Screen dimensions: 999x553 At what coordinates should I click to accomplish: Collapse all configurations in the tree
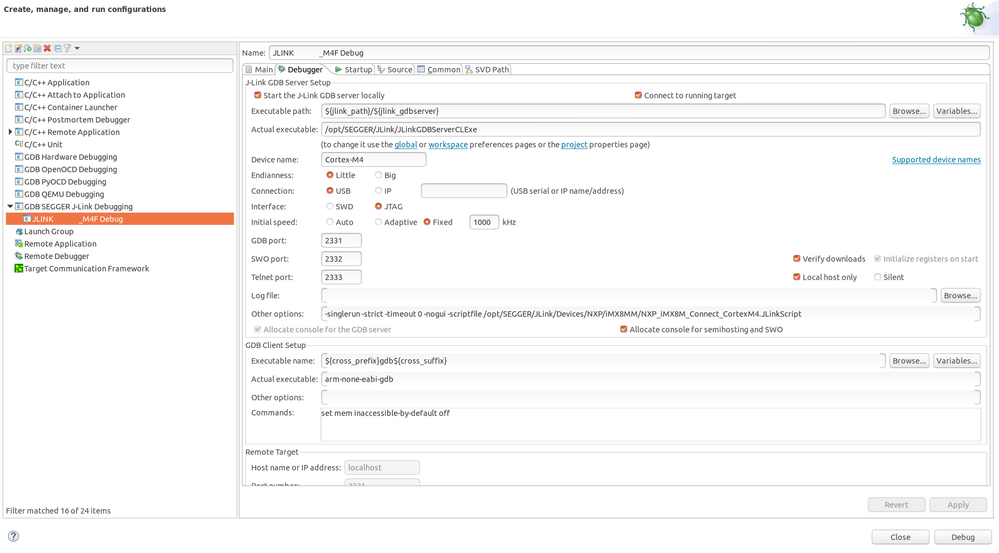coord(58,48)
